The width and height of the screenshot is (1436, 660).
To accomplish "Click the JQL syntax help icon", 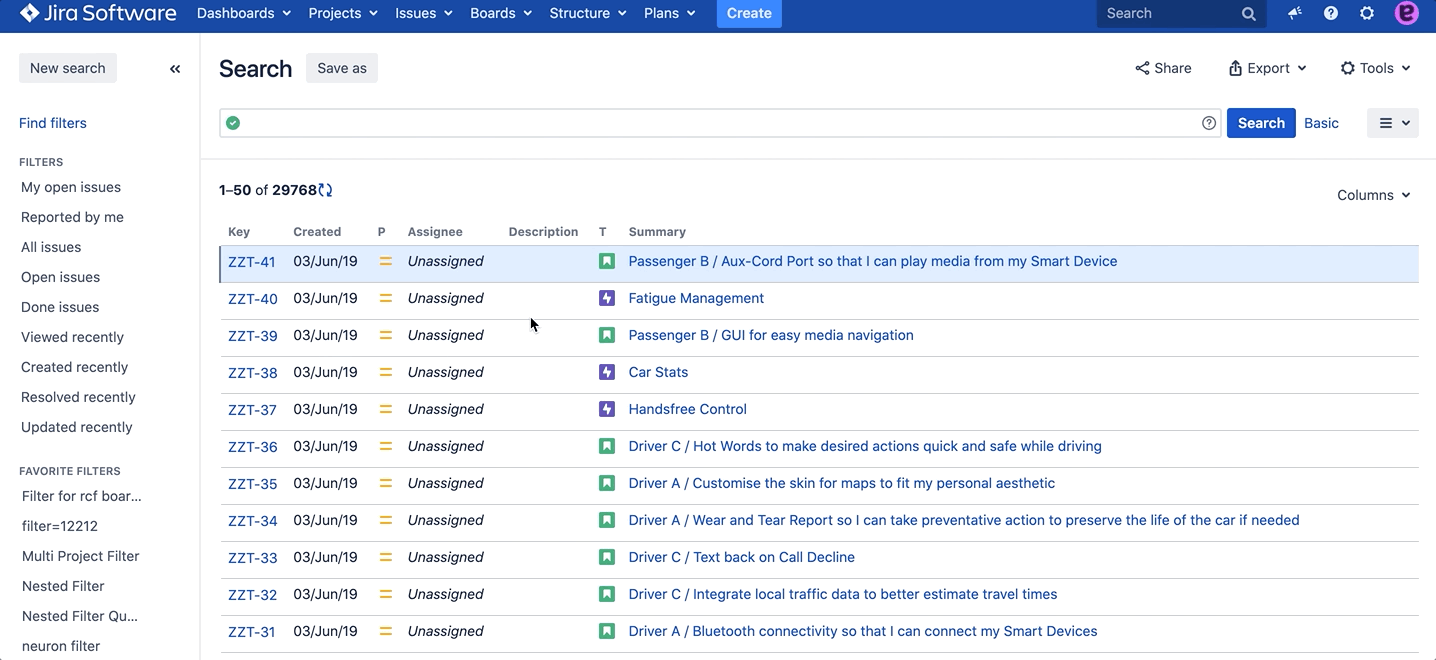I will pyautogui.click(x=1209, y=123).
